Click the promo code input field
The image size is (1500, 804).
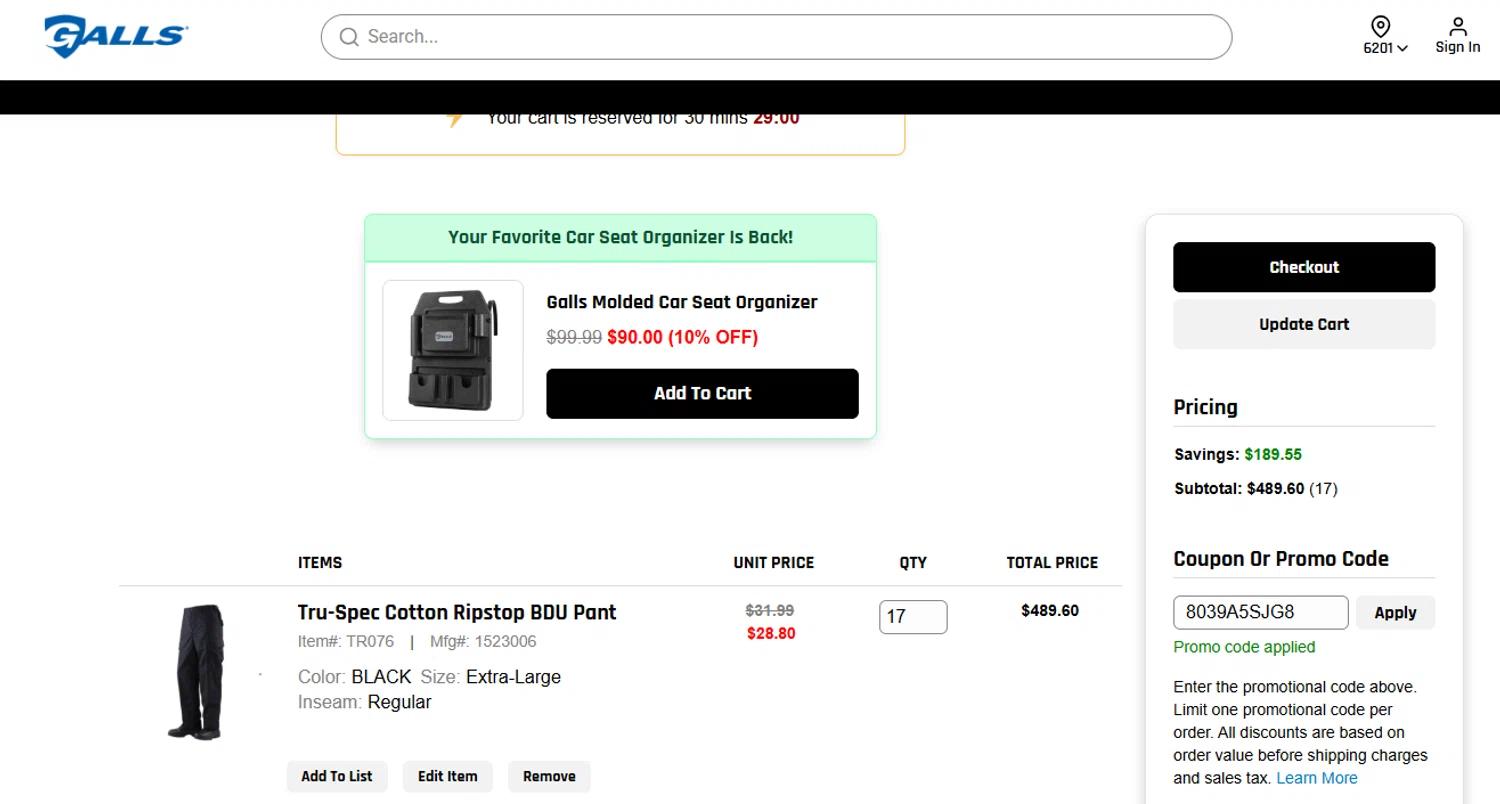point(1260,612)
